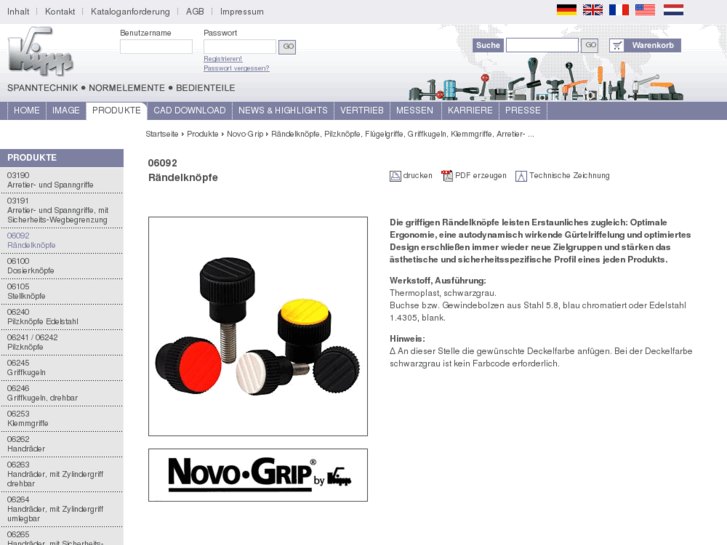727x545 pixels.
Task: Open MESSEN tab
Action: (x=415, y=110)
